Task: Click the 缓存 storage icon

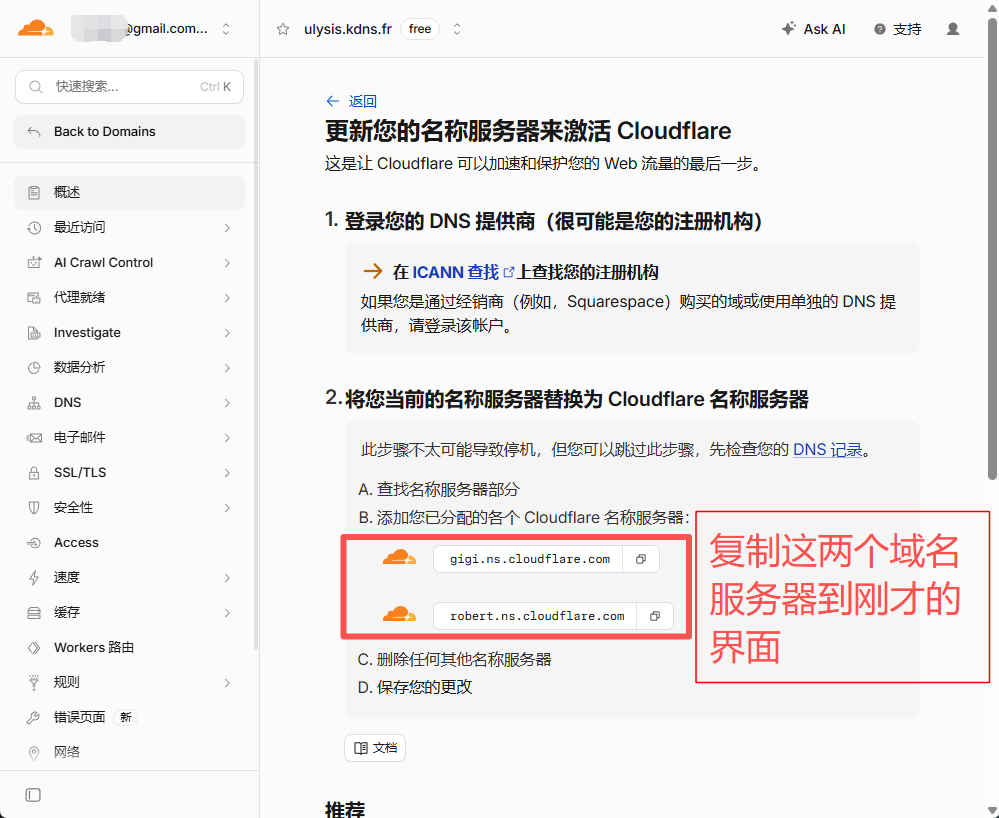Action: pyautogui.click(x=34, y=613)
